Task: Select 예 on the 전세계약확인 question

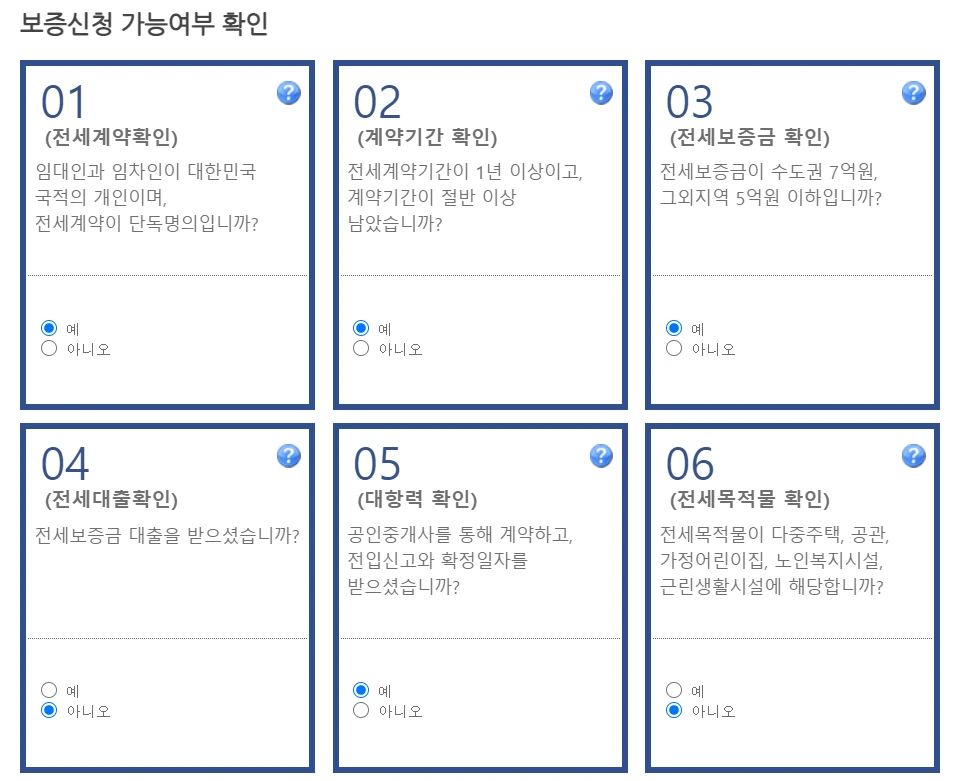Action: coord(49,328)
